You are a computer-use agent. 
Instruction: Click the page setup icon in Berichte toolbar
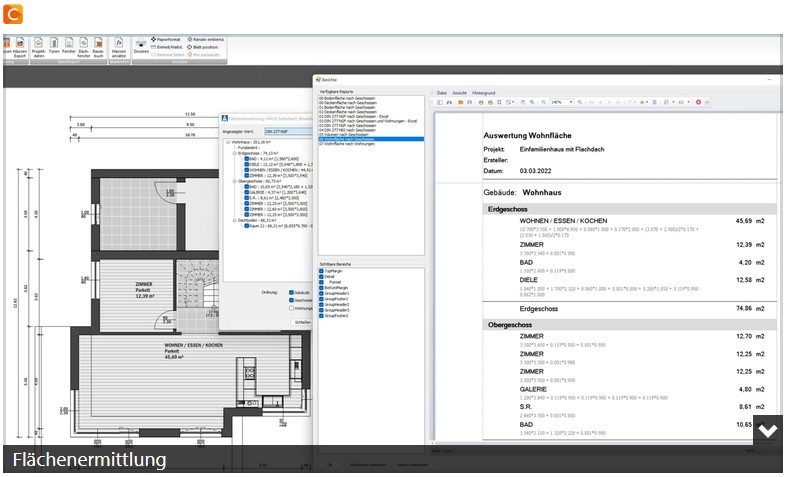point(499,102)
